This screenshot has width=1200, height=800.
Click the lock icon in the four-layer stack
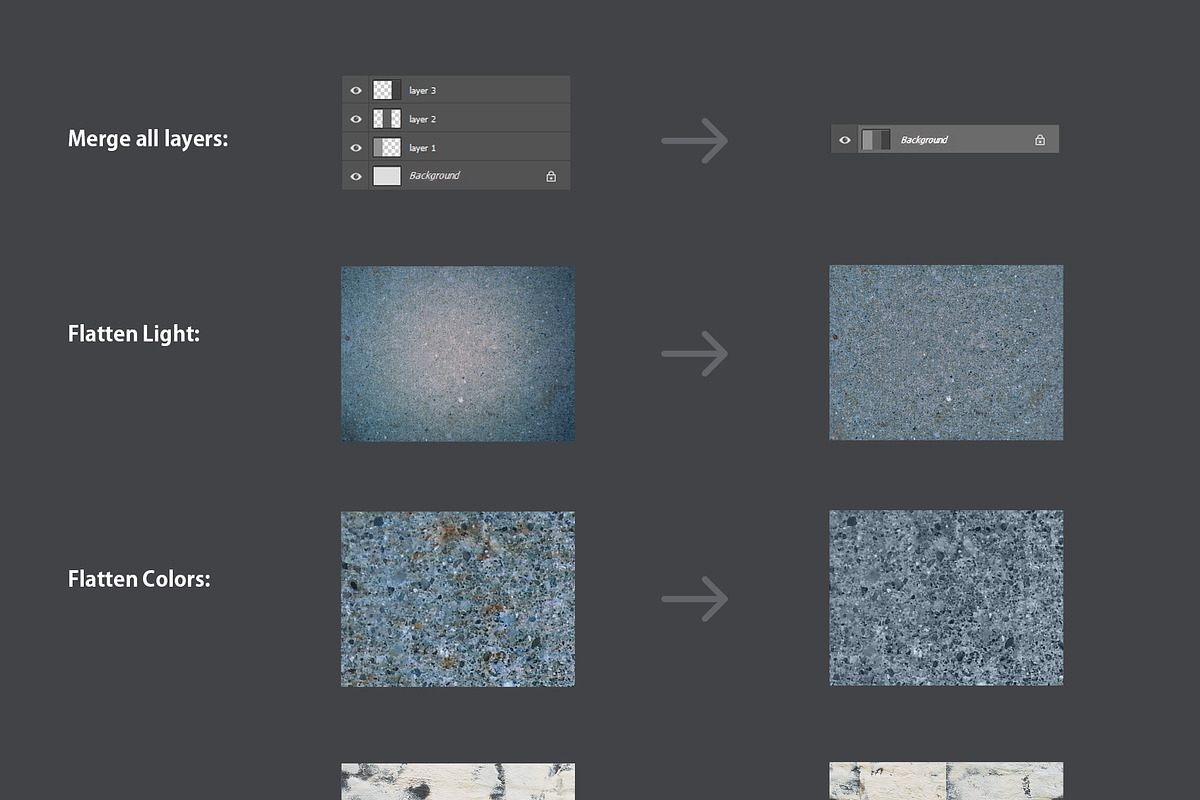click(551, 177)
